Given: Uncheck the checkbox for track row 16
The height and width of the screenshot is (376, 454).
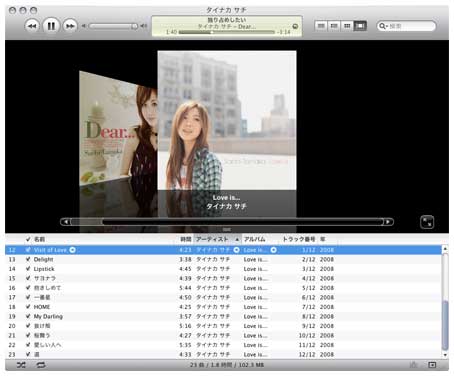Looking at the screenshot, I should pyautogui.click(x=28, y=288).
